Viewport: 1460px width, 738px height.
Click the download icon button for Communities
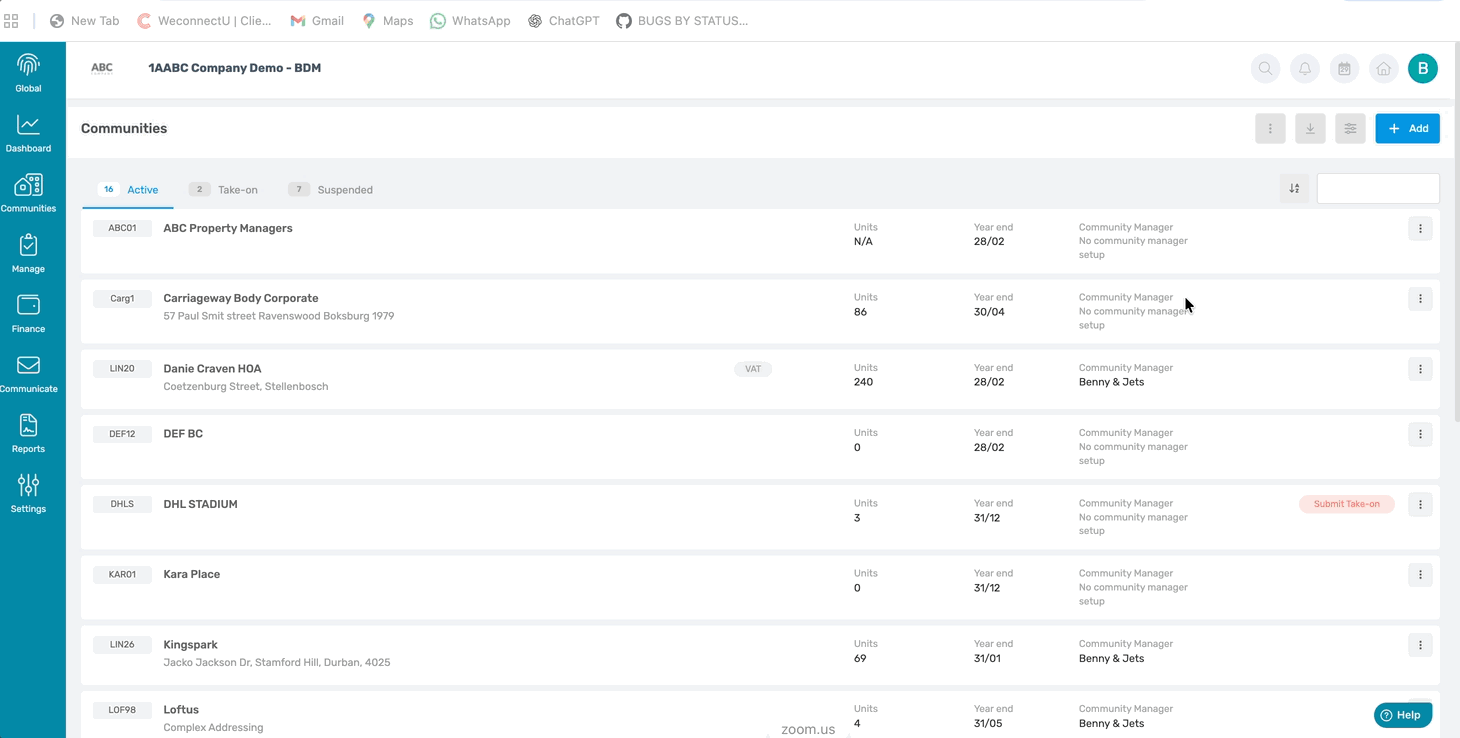1310,128
